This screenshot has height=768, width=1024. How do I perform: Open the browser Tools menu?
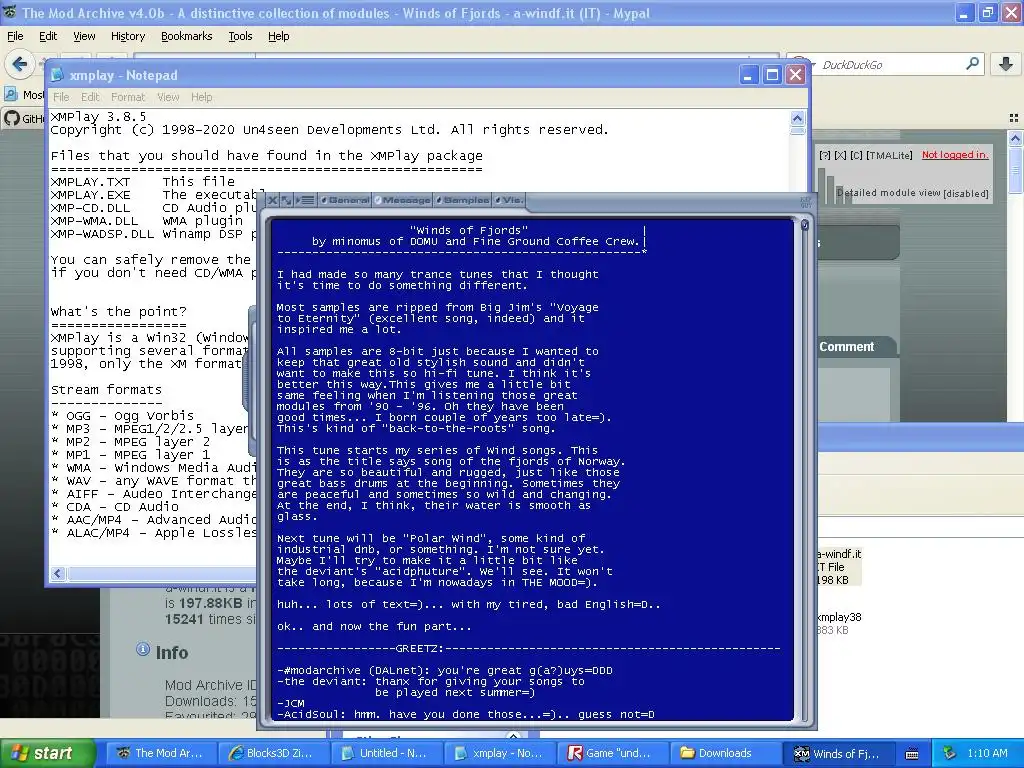[x=240, y=36]
